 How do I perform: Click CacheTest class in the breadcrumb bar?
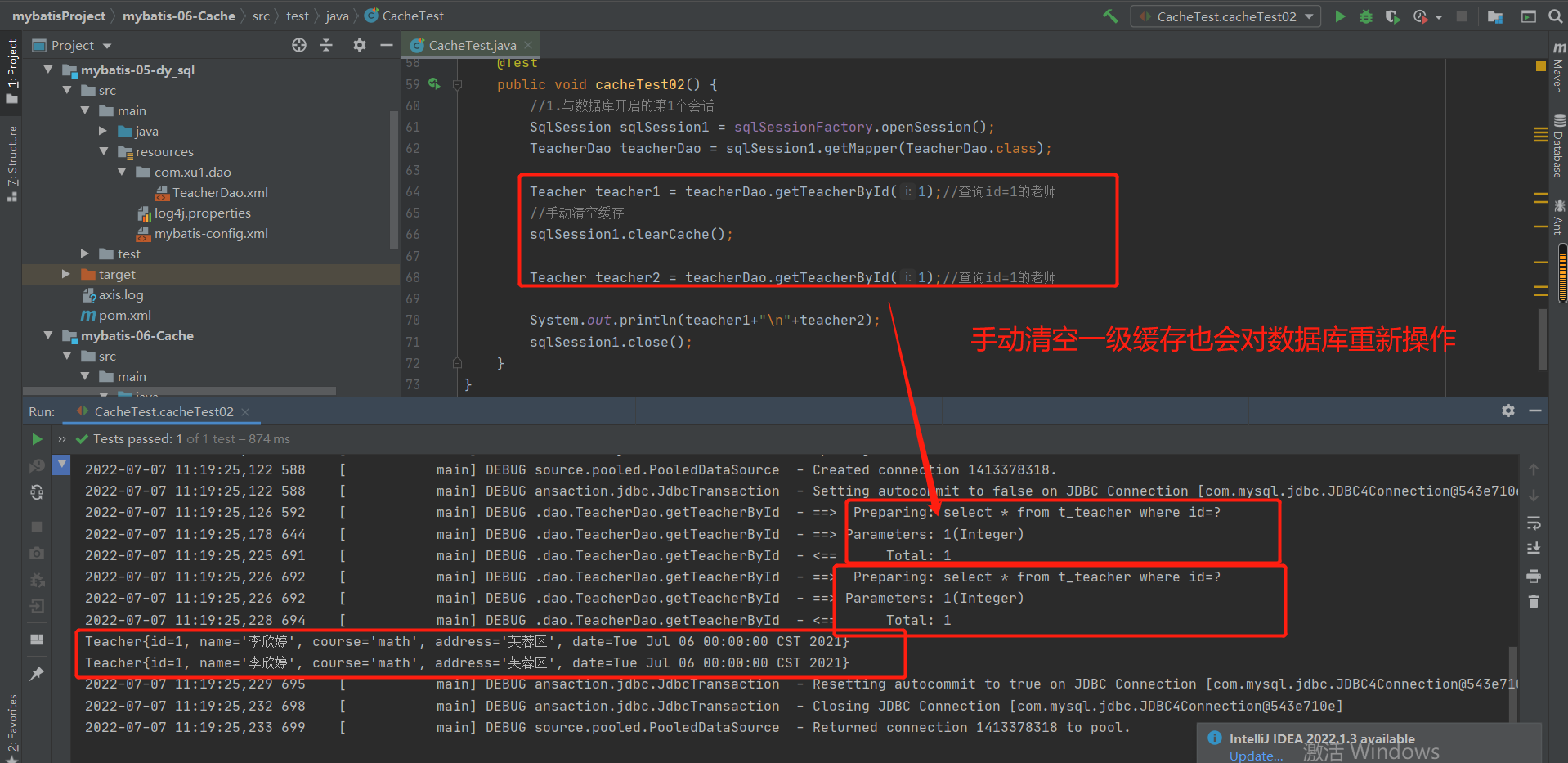click(x=405, y=16)
